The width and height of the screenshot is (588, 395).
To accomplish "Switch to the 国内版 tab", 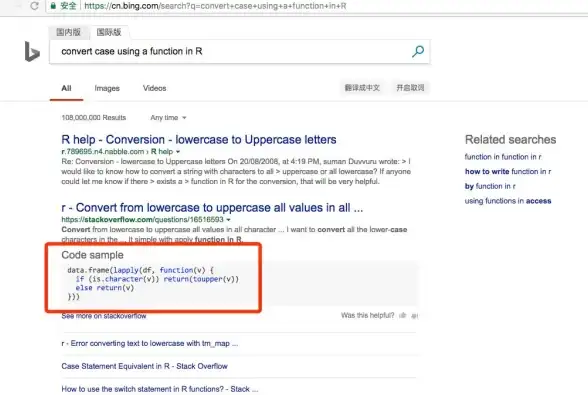I will pos(69,32).
